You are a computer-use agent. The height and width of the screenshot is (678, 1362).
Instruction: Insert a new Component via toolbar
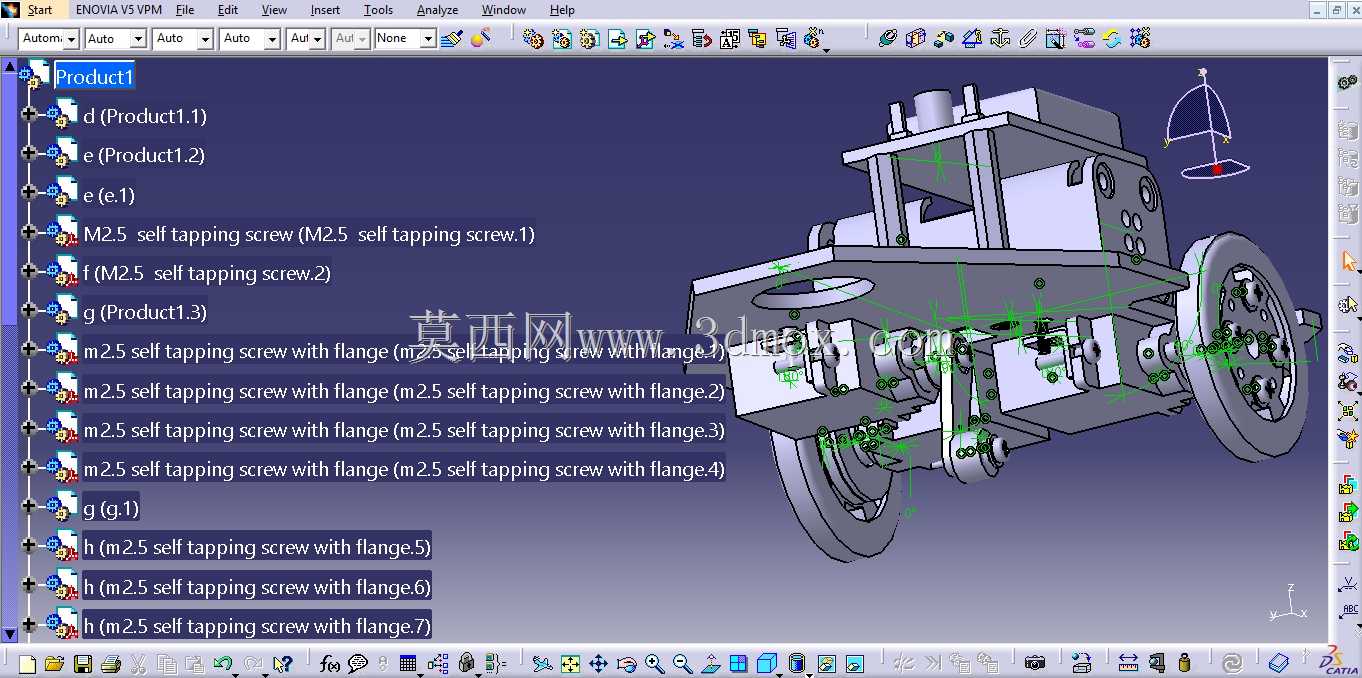tap(533, 39)
